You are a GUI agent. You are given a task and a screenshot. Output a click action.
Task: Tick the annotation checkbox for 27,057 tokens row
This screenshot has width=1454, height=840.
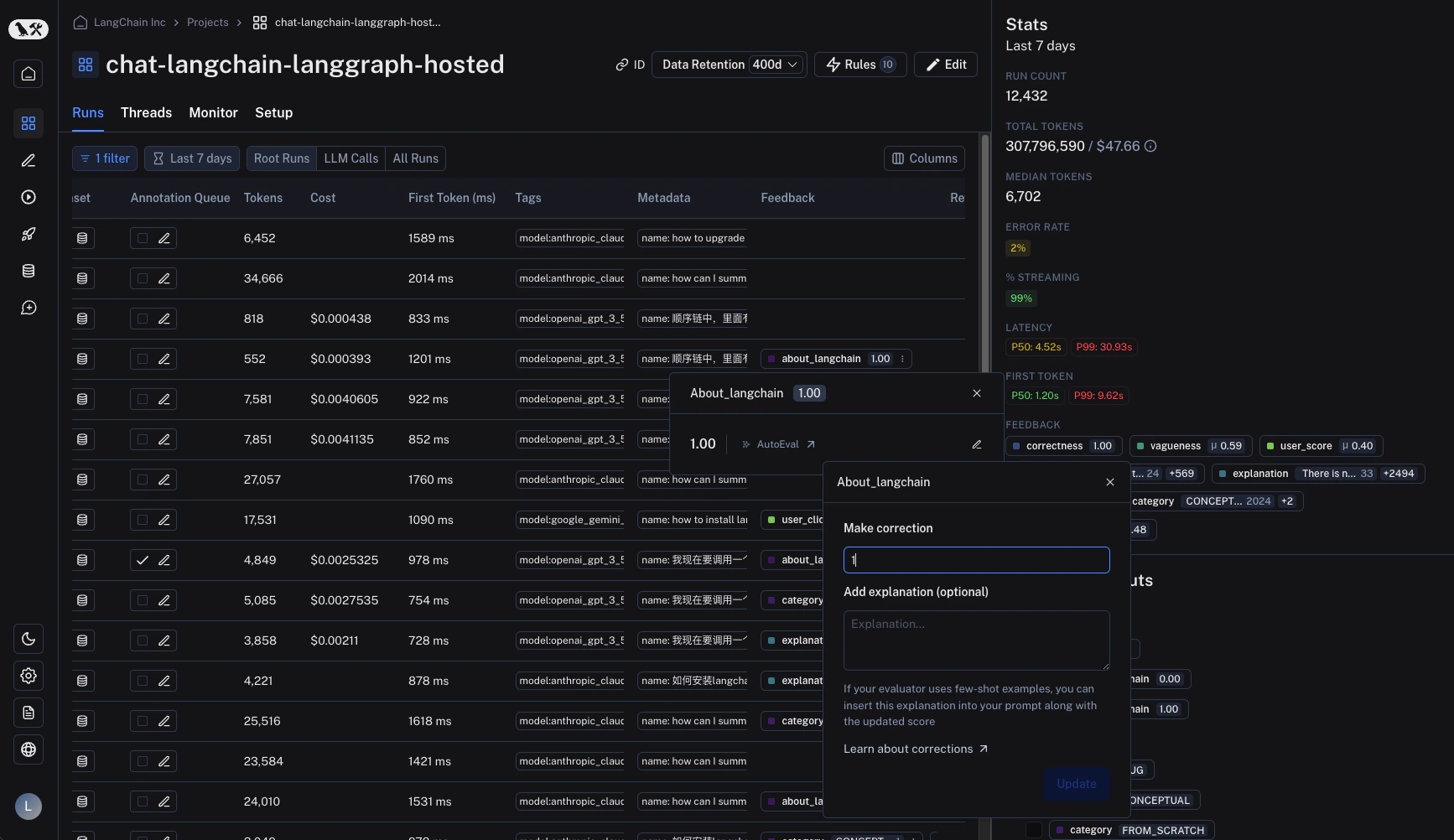tap(143, 480)
